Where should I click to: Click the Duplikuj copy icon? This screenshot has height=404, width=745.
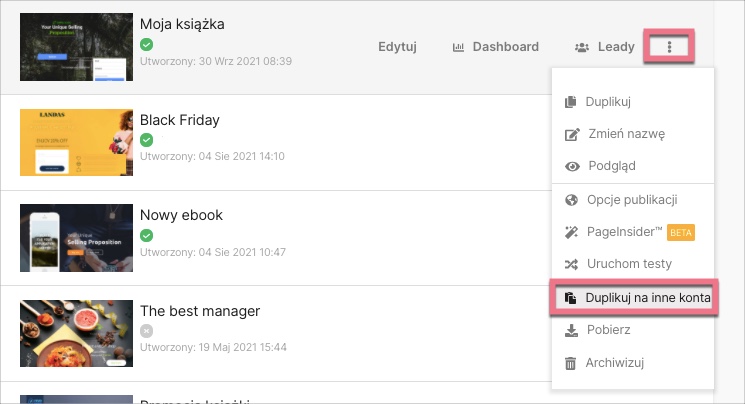pos(571,101)
